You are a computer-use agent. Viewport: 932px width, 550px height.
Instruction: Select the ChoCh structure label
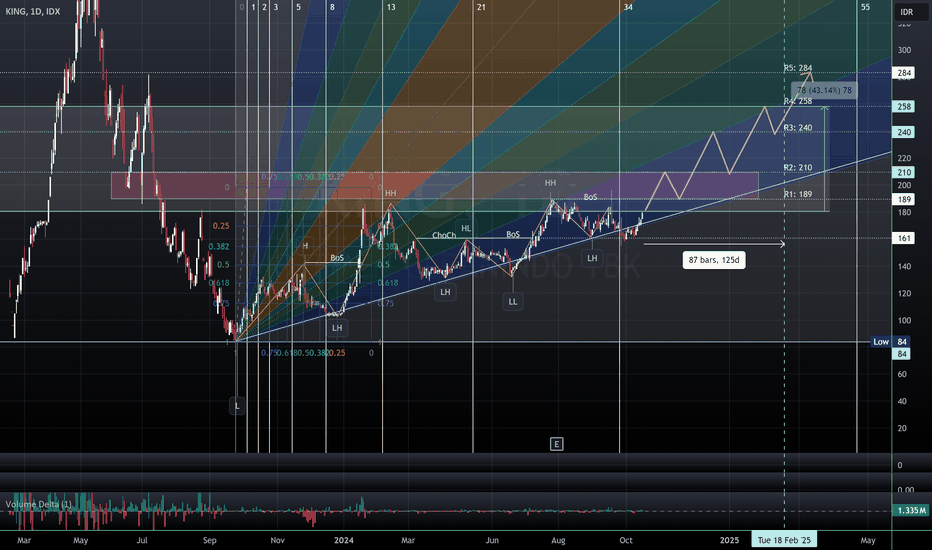pyautogui.click(x=444, y=235)
